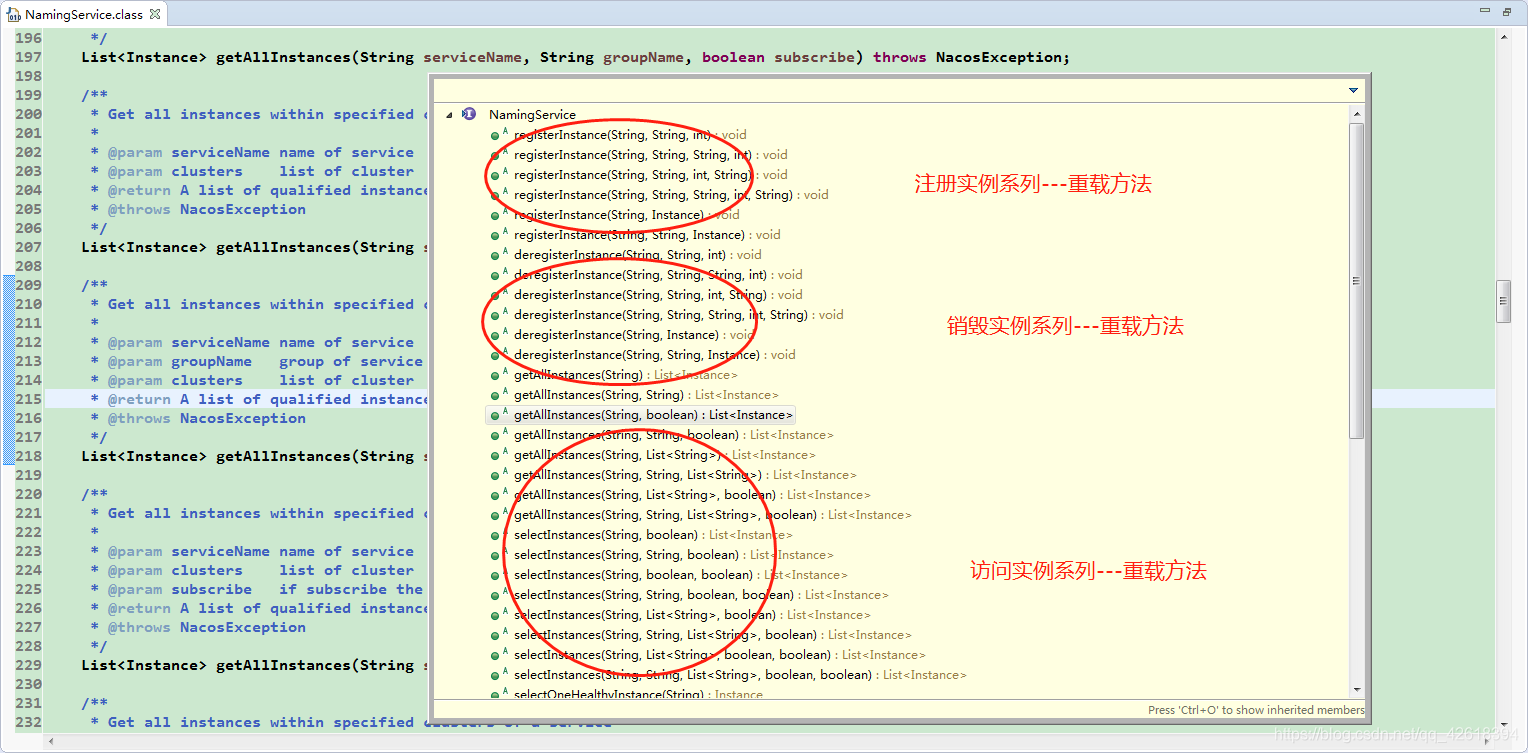This screenshot has width=1528, height=753.
Task: Click the editor vertical scrollbar thumb
Action: [x=1503, y=302]
